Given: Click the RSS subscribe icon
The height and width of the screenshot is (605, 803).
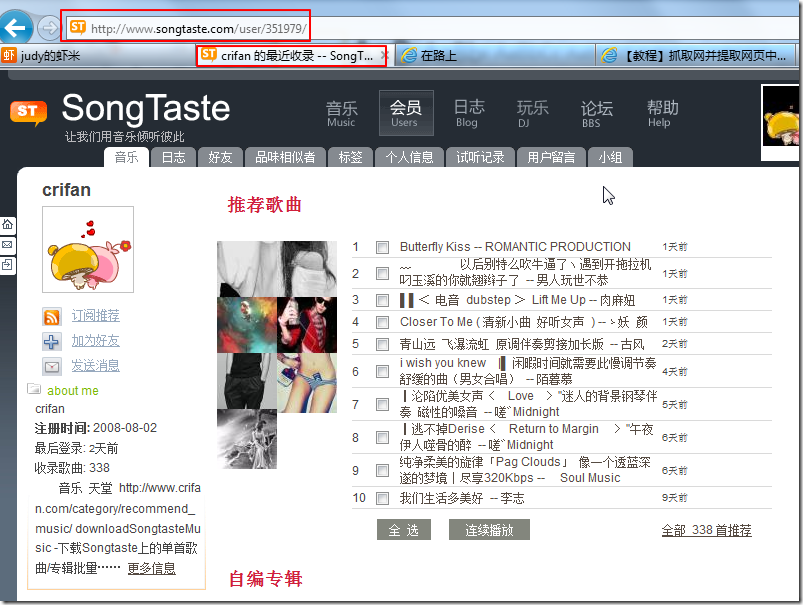Looking at the screenshot, I should point(52,317).
